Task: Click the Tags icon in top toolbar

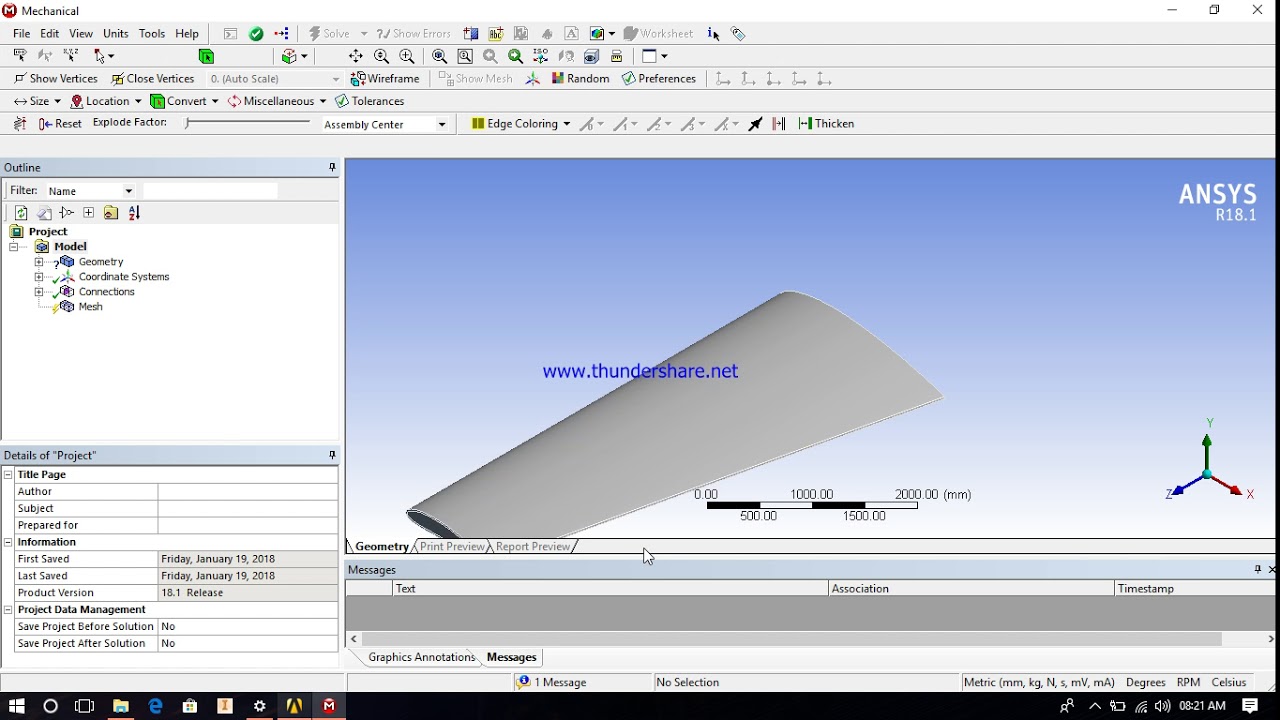Action: point(738,33)
